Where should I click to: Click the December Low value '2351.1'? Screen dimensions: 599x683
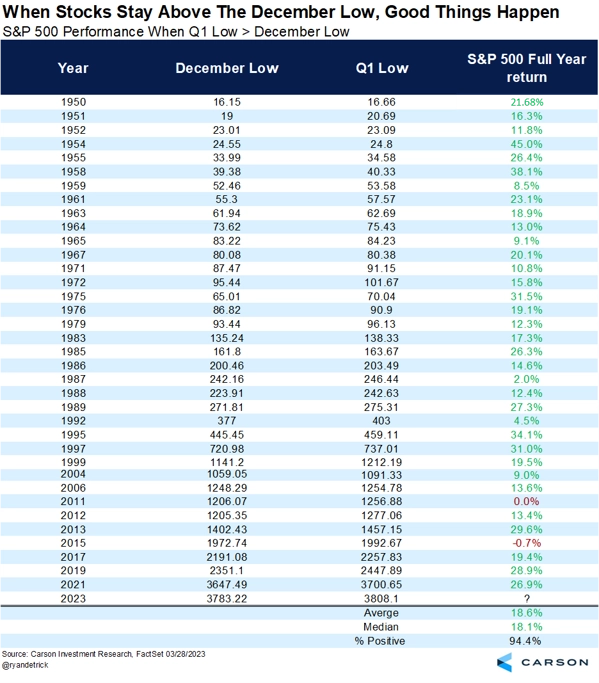tap(227, 570)
